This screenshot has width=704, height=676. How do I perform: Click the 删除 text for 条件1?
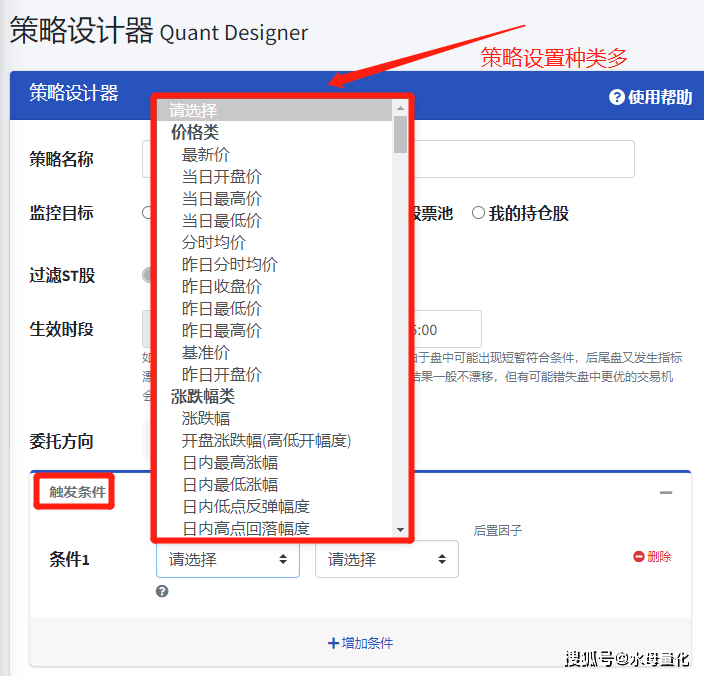coord(659,557)
